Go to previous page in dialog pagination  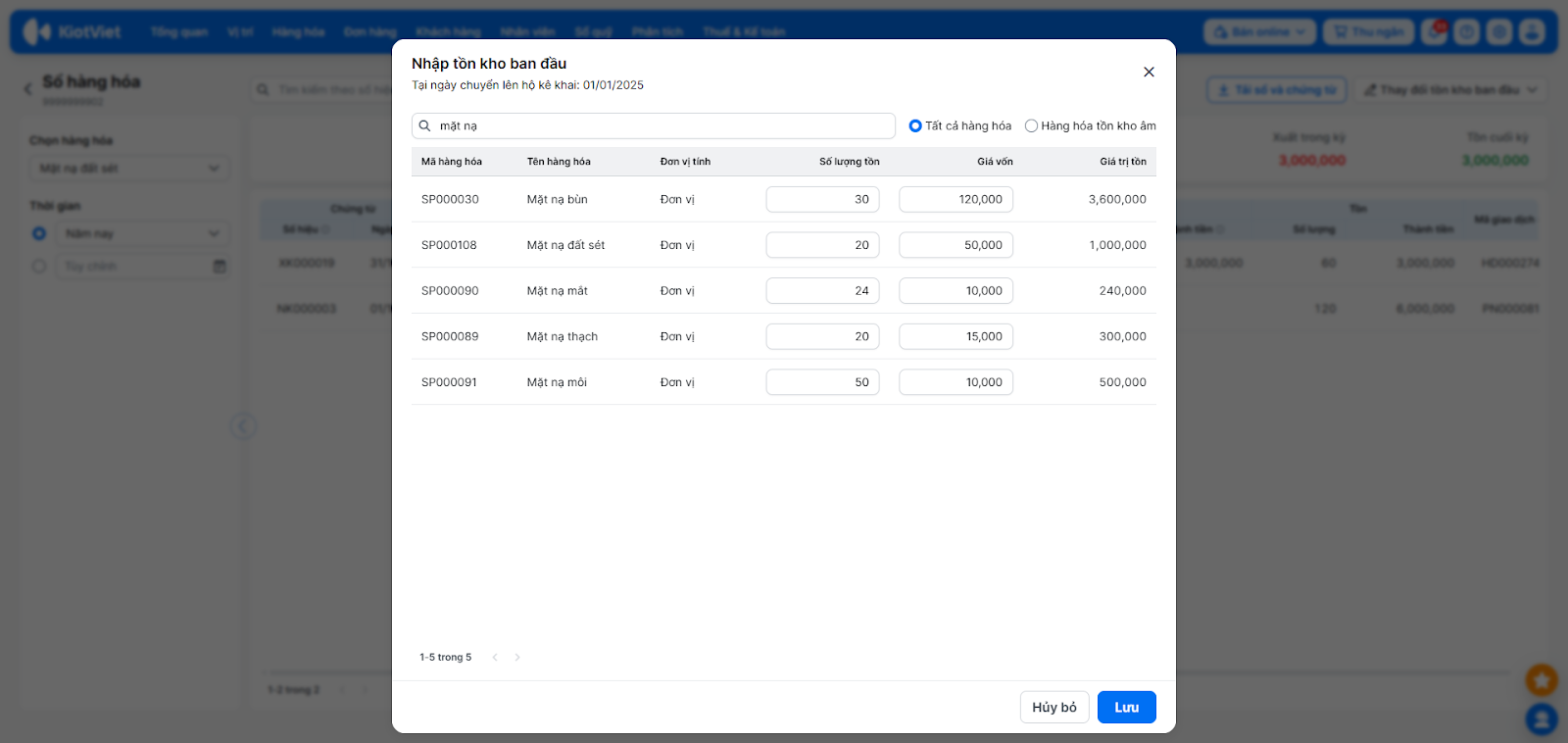[495, 658]
